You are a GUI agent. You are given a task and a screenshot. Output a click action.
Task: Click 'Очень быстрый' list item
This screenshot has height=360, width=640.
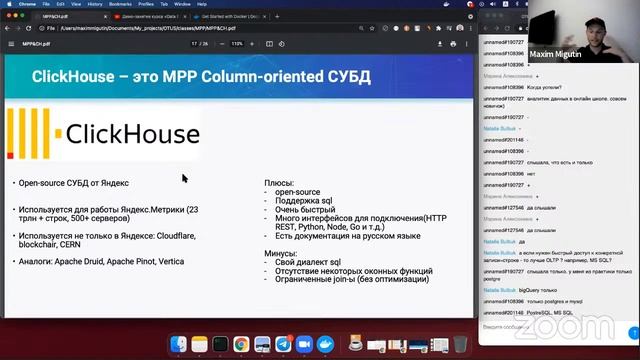[305, 209]
